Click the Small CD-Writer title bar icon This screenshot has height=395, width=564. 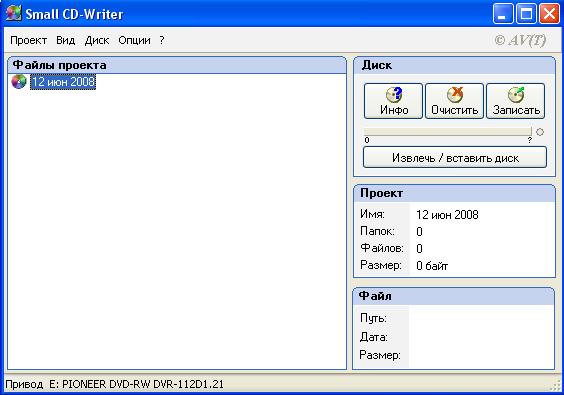coord(14,13)
